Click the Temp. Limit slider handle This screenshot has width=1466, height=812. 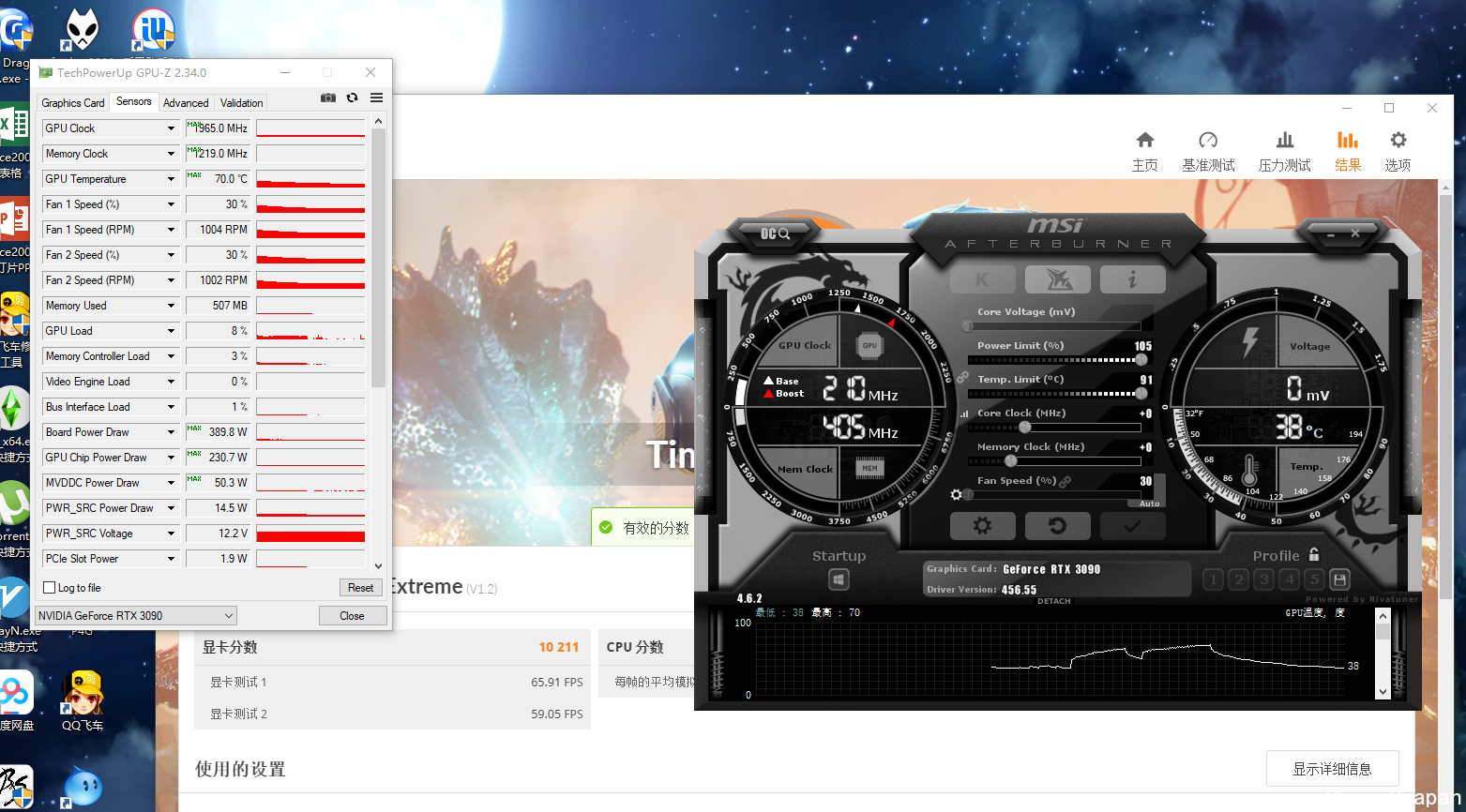[x=1141, y=394]
